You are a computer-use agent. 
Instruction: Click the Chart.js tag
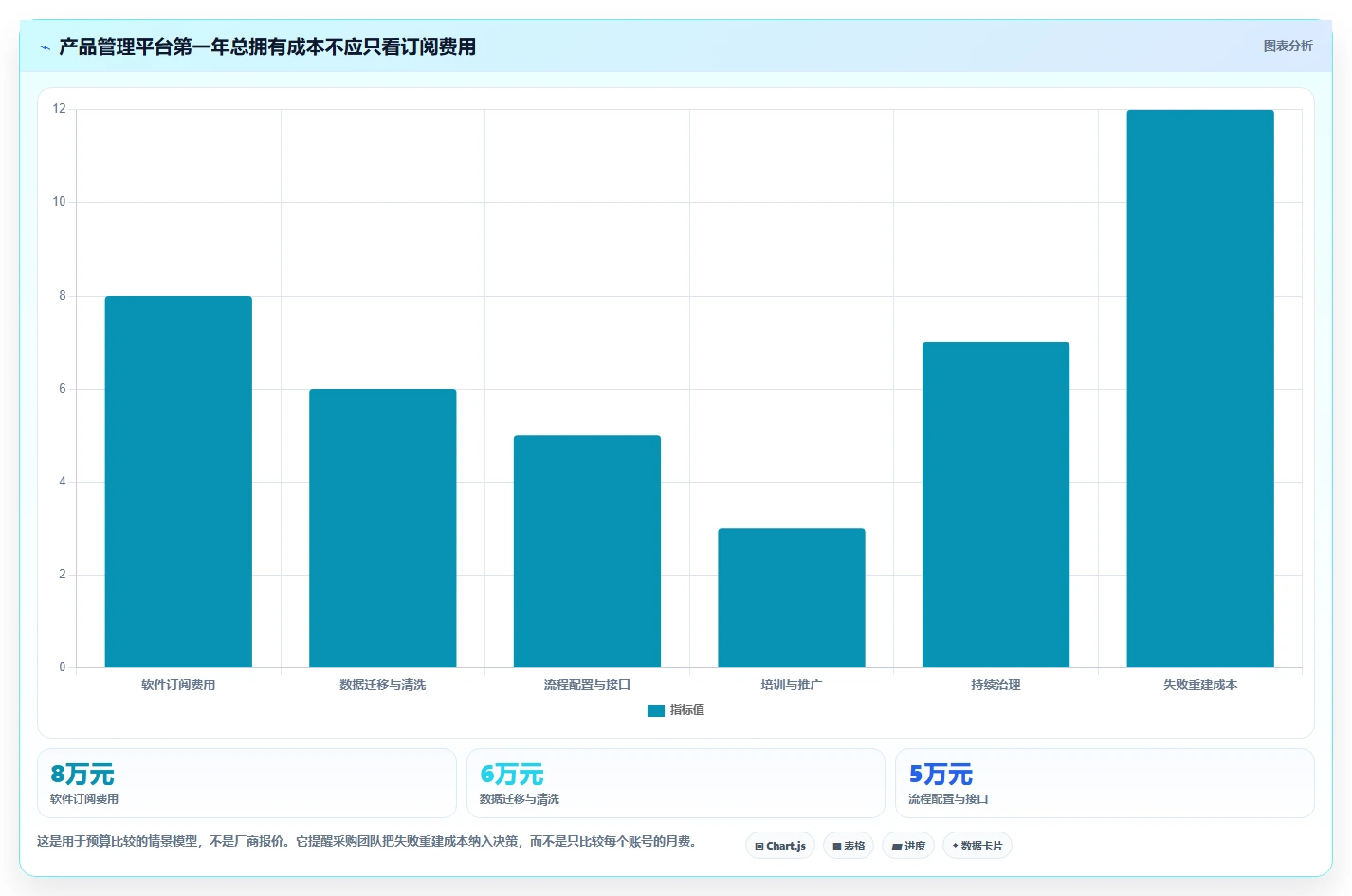tap(780, 846)
